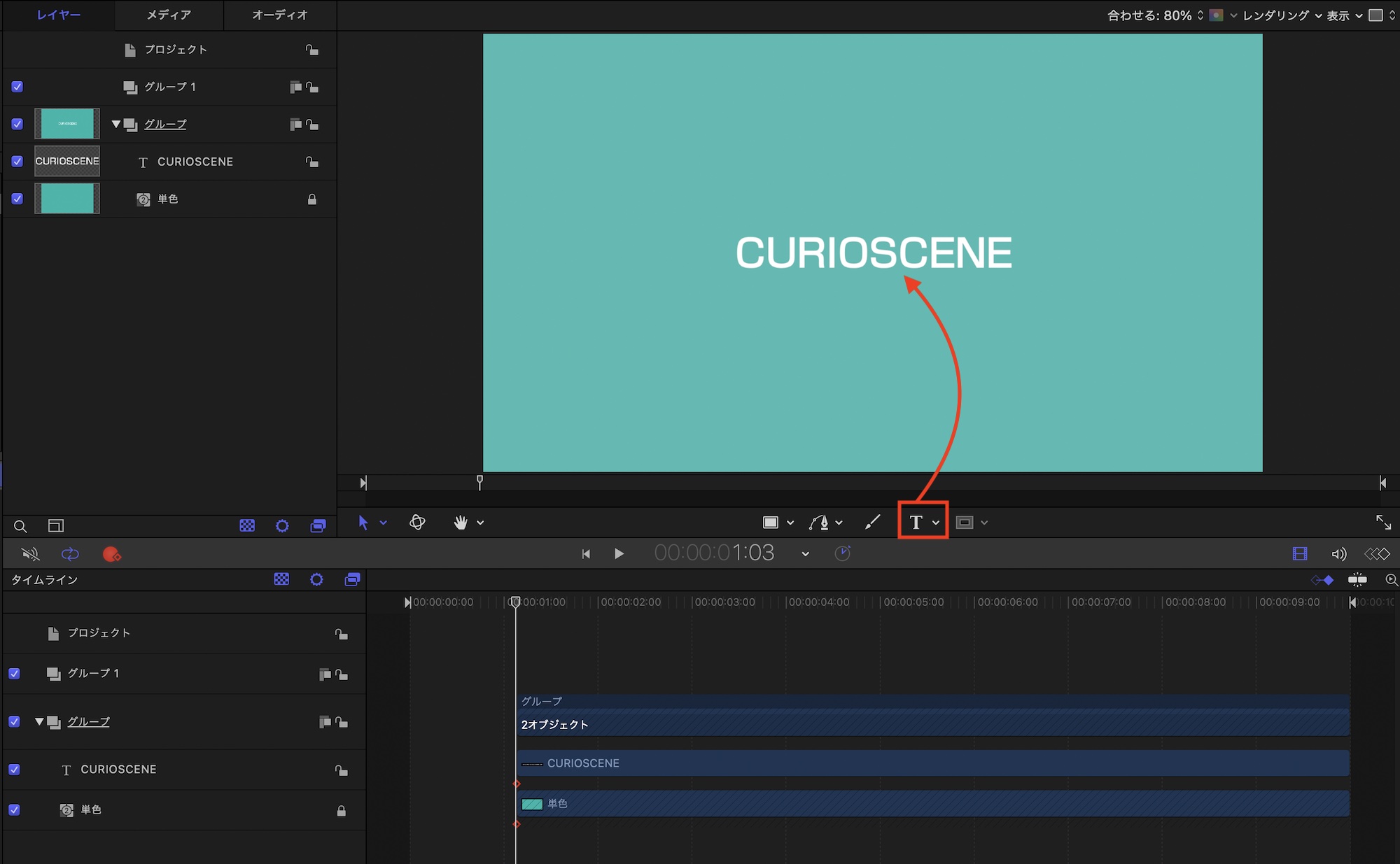Viewport: 1400px width, 864px height.
Task: Uncheck CURIOSCENE layer visibility in layers list
Action: coord(17,162)
